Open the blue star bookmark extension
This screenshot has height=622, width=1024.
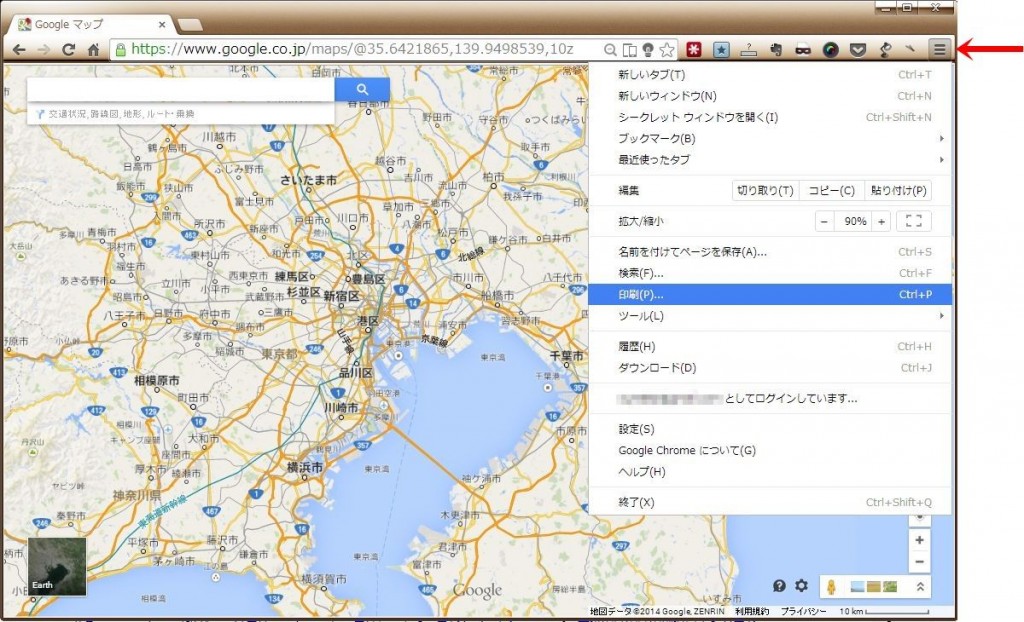tap(721, 50)
